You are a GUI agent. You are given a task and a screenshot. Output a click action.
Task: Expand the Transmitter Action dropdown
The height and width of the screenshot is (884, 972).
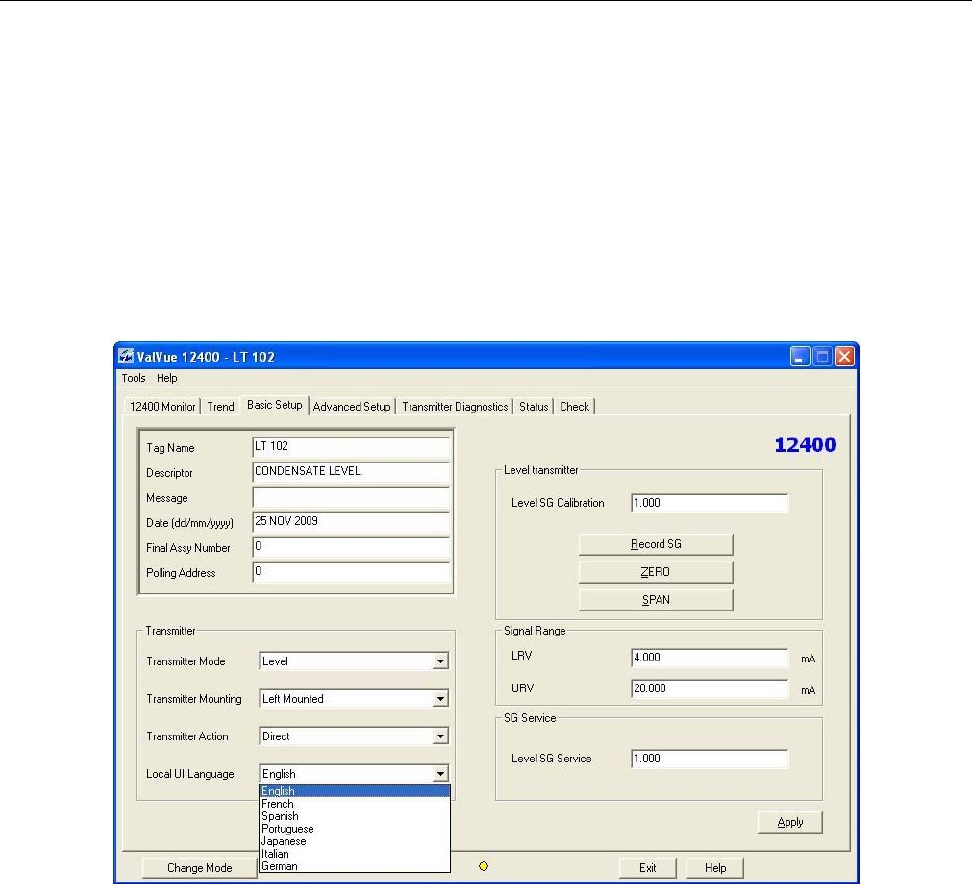tap(440, 736)
